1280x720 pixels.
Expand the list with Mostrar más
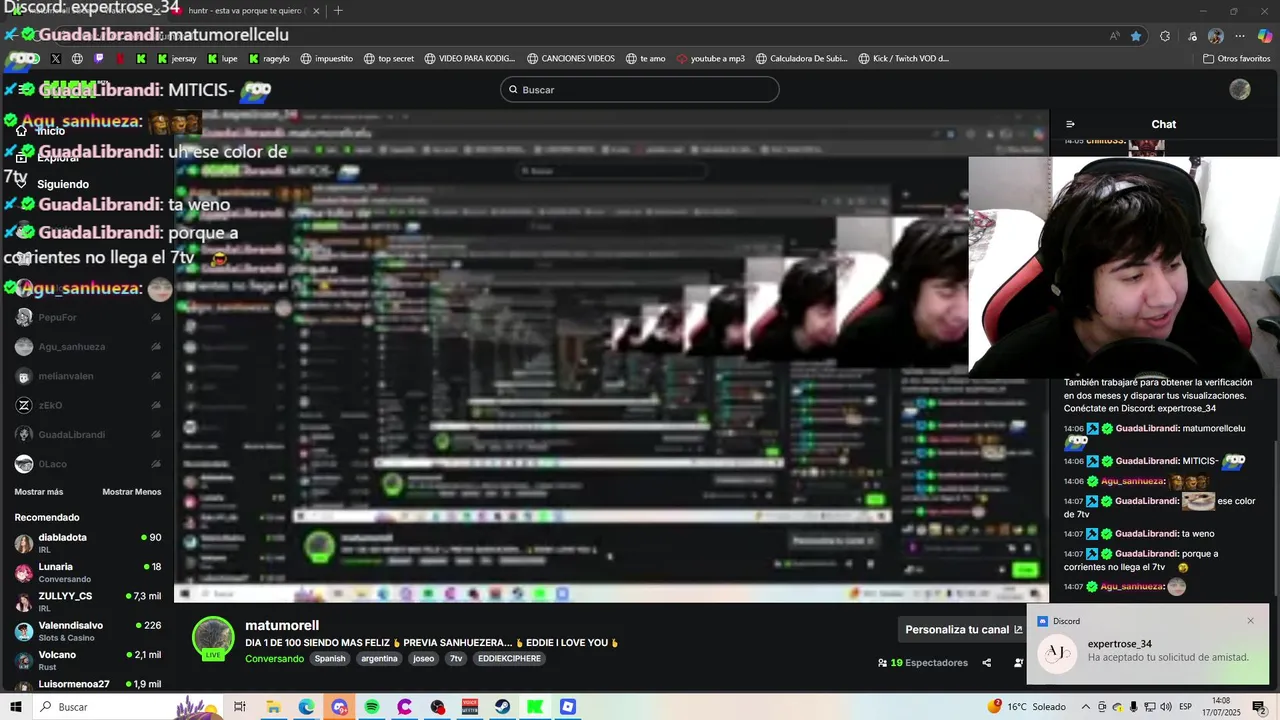[39, 492]
